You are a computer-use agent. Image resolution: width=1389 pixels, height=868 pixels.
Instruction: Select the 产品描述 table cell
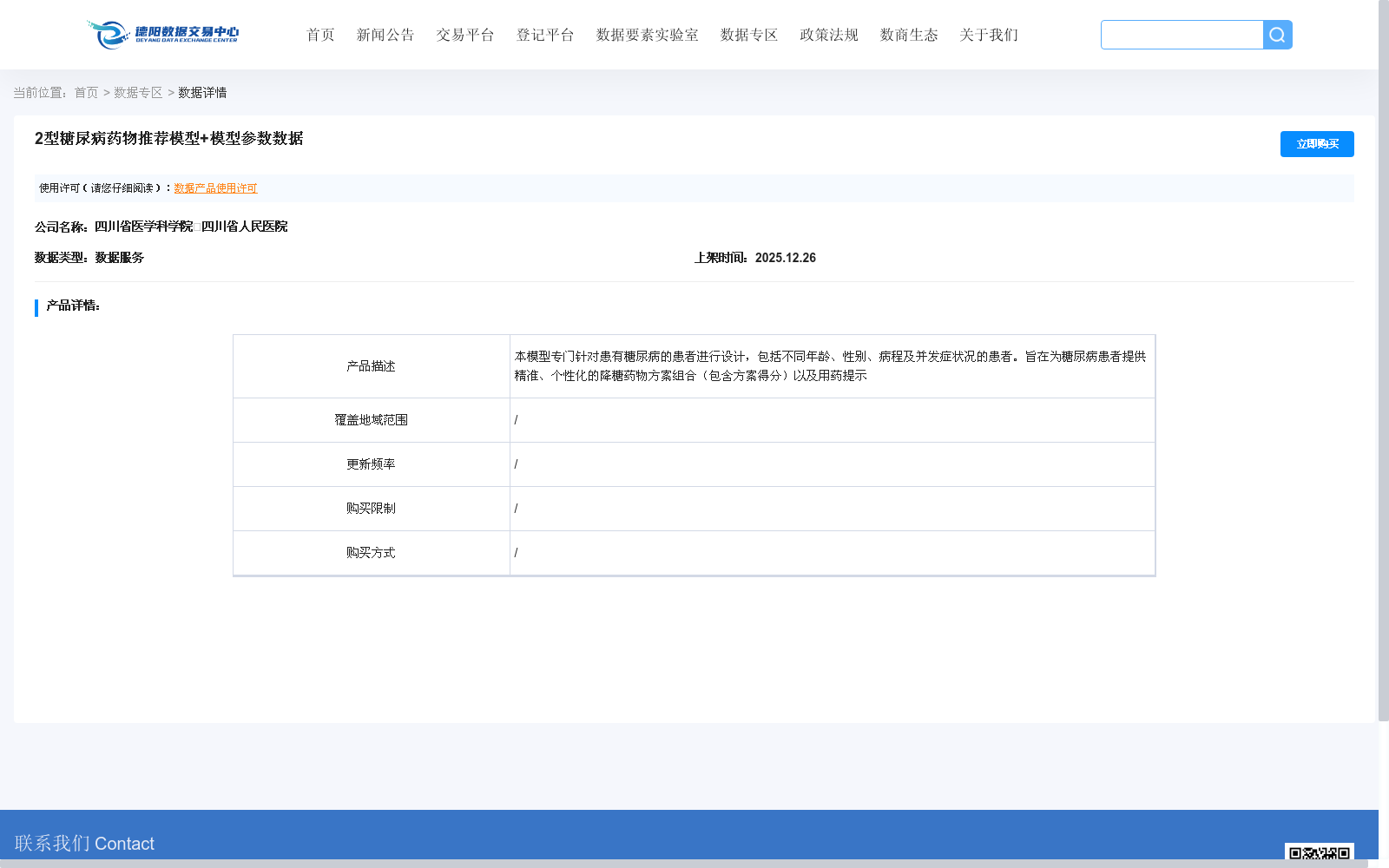coord(371,366)
